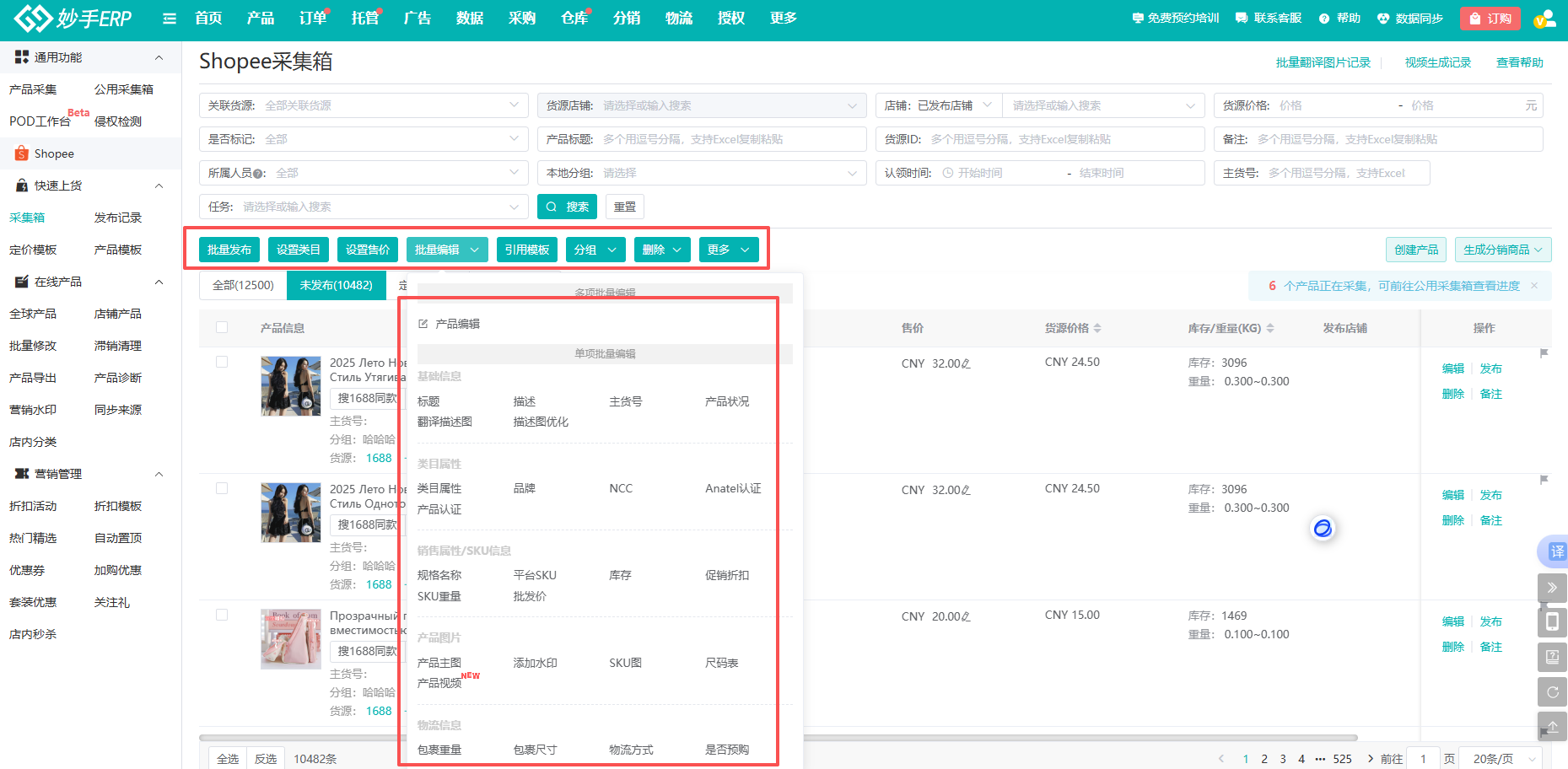Click the 批量发布 button
Screen dimensions: 1568x769
click(x=229, y=250)
